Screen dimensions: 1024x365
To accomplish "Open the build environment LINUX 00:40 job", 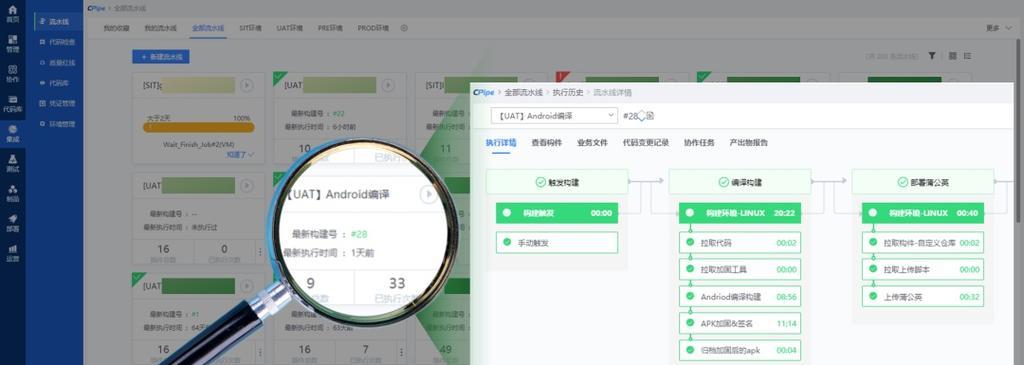I will [923, 213].
